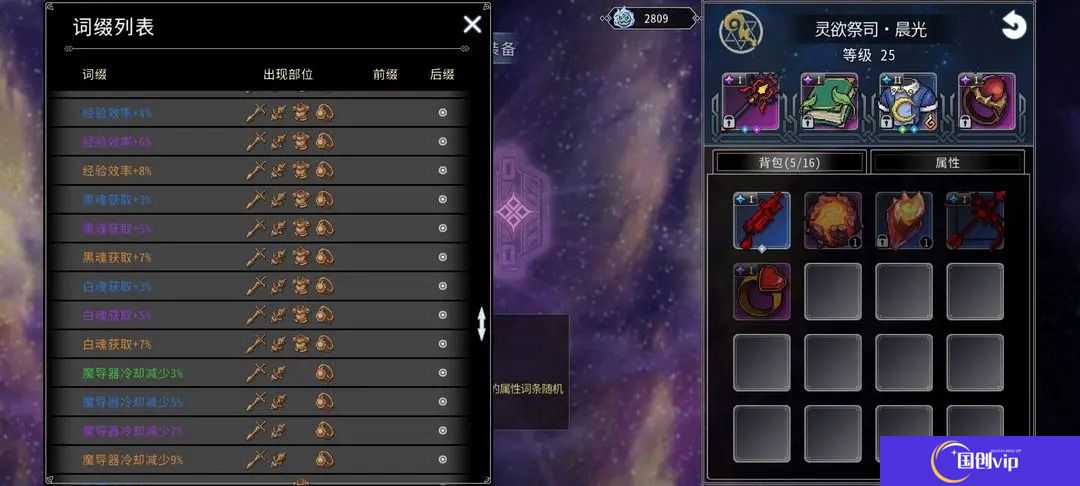Click the red gun item in backpack

point(762,220)
